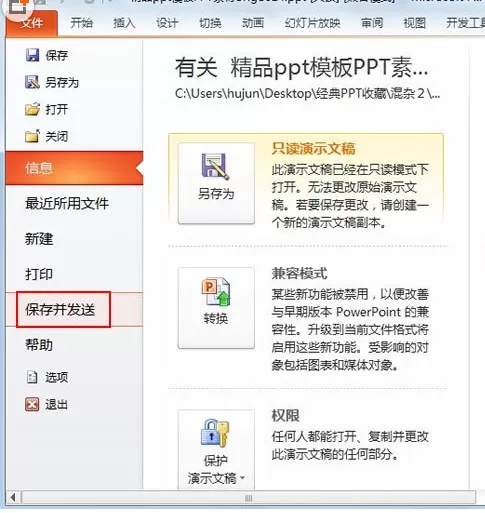This screenshot has width=485, height=513.
Task: Switch to the 幻灯片放映 Slide Show tab
Action: coord(312,23)
